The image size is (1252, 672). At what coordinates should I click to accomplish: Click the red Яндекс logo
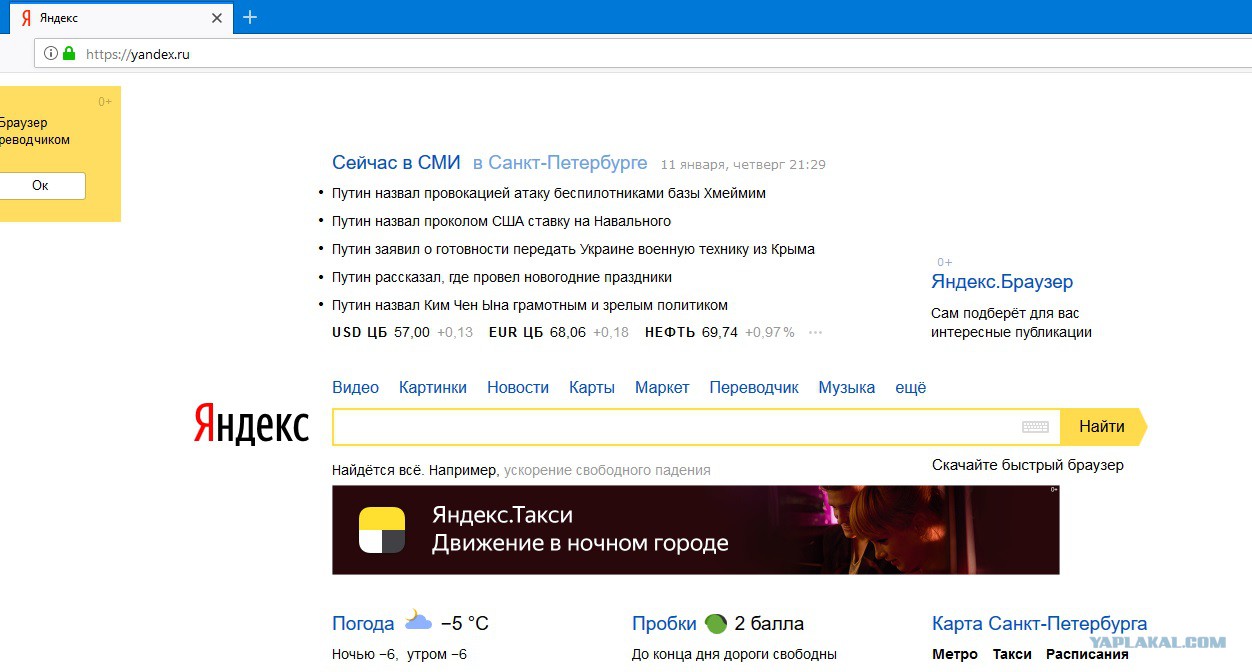pos(251,426)
